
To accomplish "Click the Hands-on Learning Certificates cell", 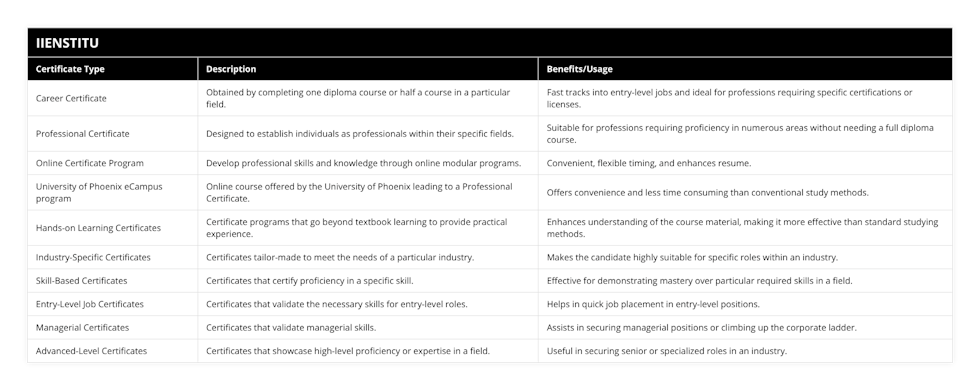I will coord(112,228).
